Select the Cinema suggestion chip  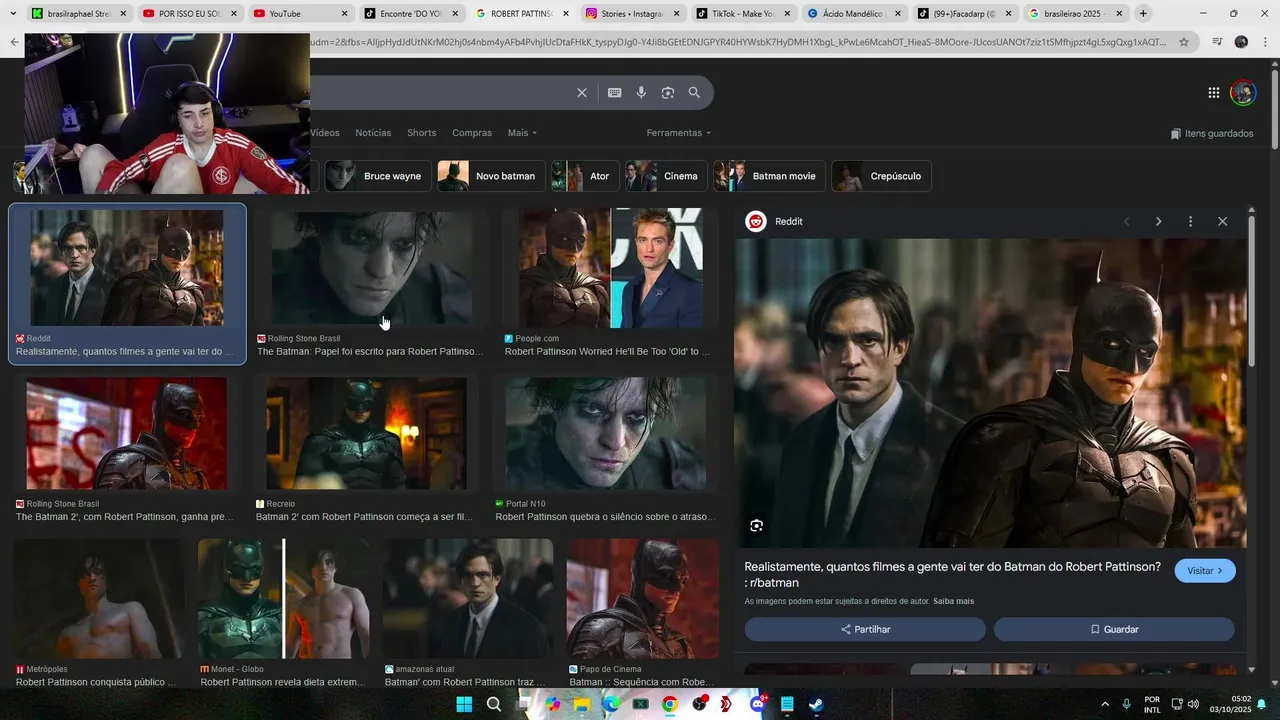667,176
